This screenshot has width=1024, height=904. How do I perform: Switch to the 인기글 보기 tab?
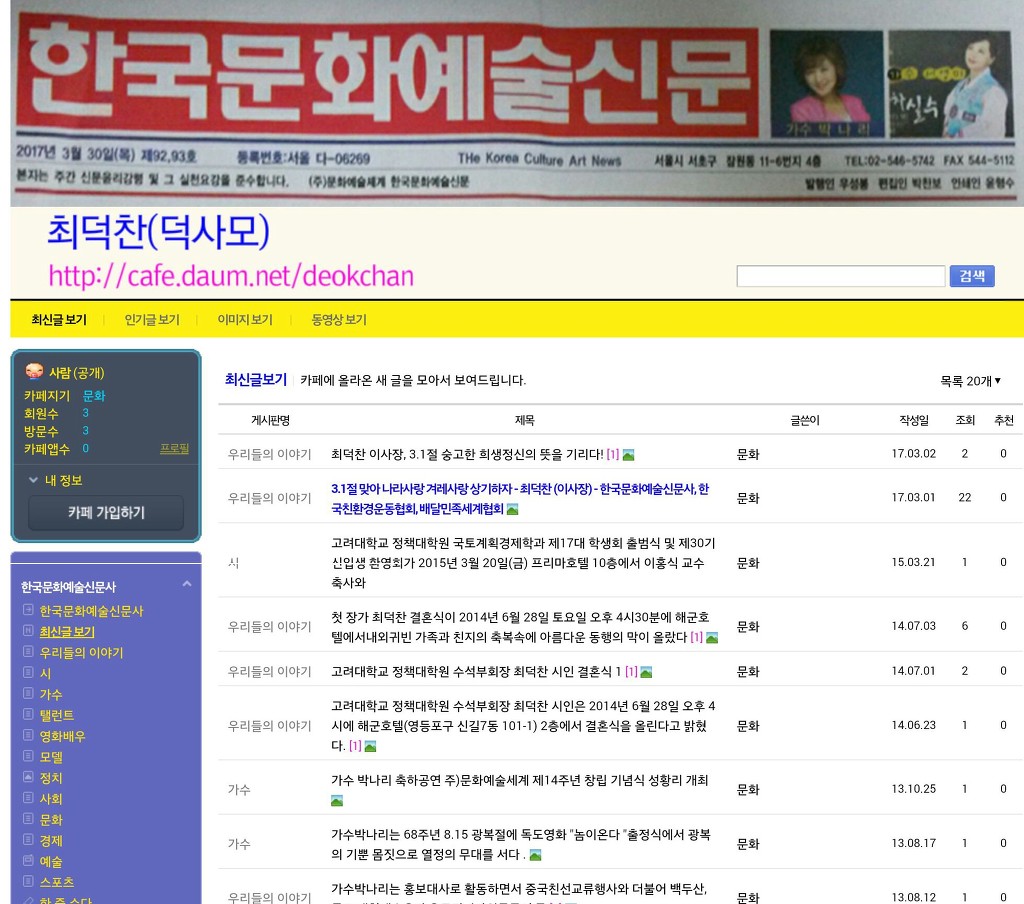152,320
